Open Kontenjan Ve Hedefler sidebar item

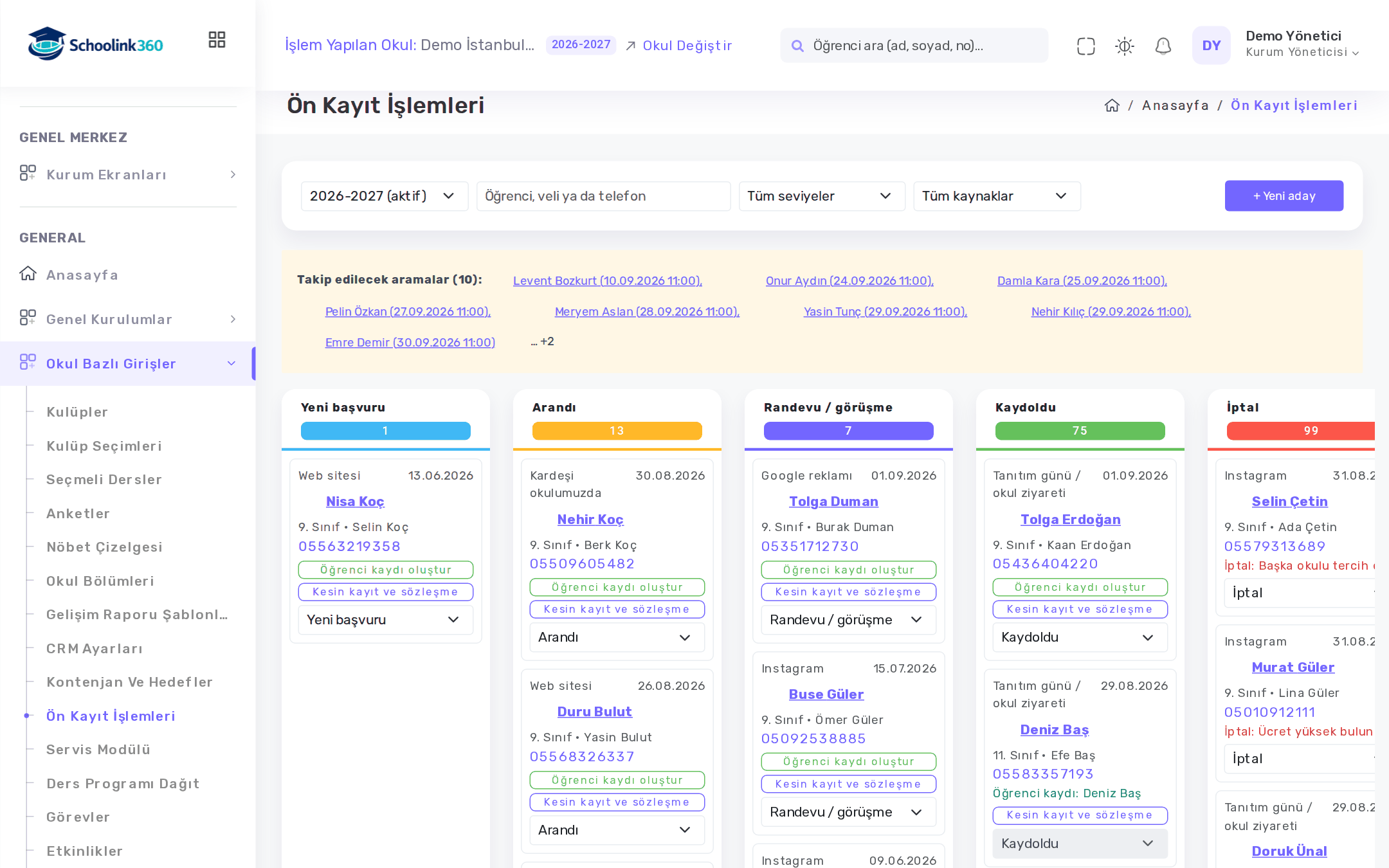(x=129, y=682)
